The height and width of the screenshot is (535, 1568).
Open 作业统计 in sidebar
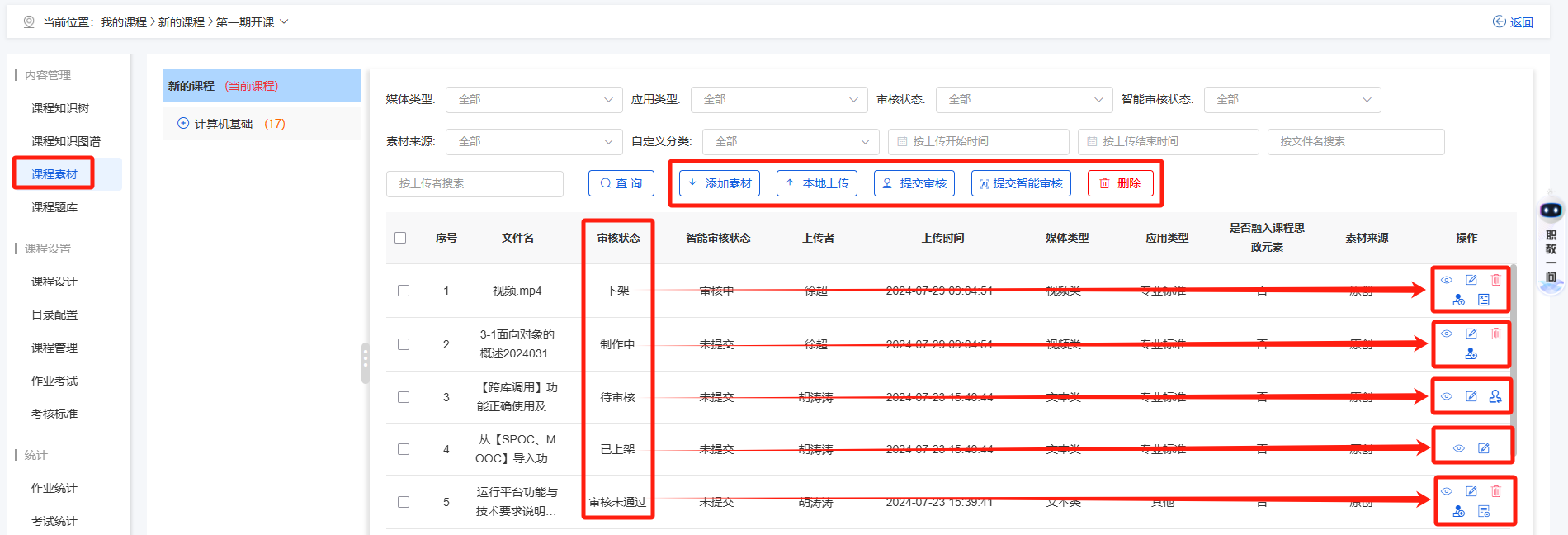54,488
